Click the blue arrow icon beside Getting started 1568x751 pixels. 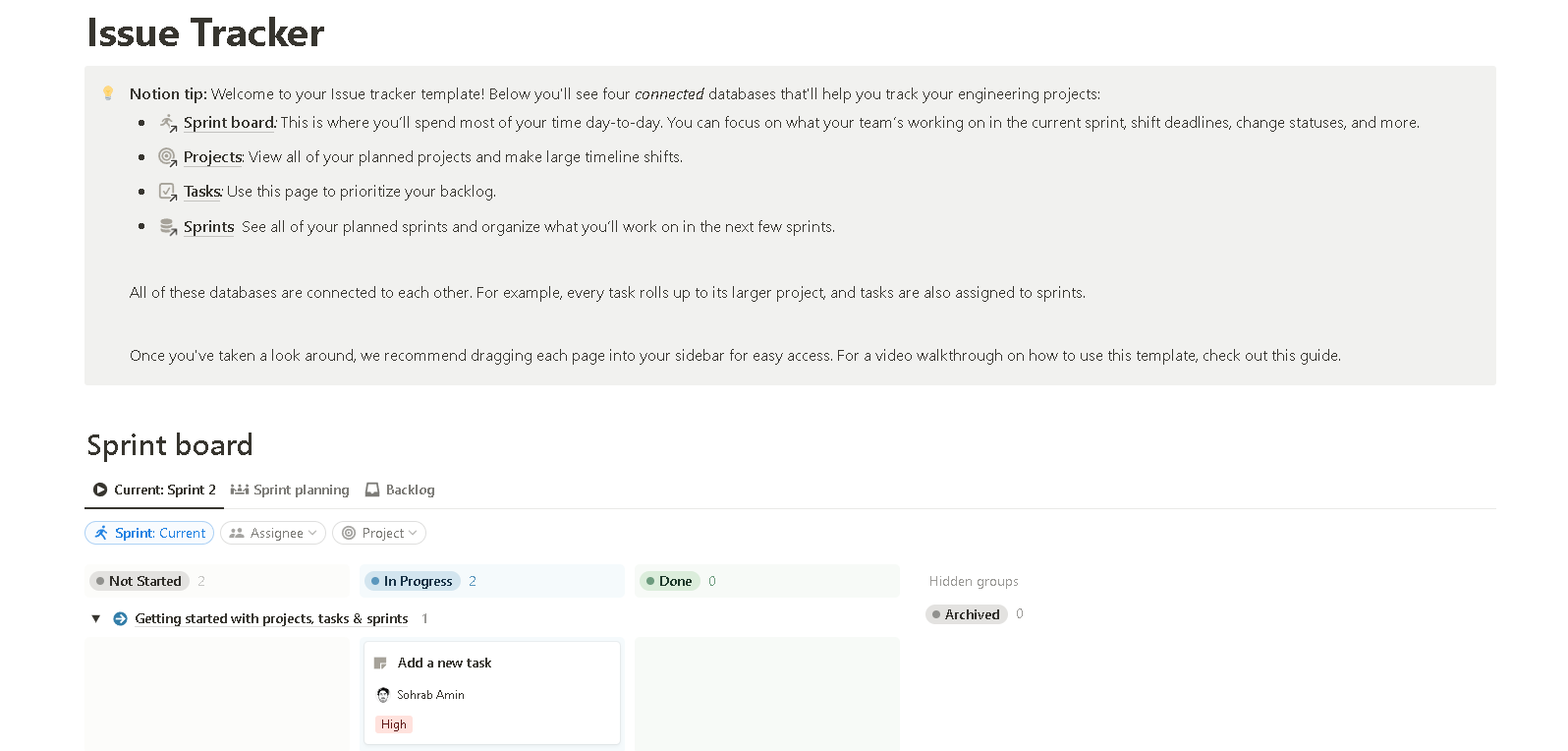(119, 618)
